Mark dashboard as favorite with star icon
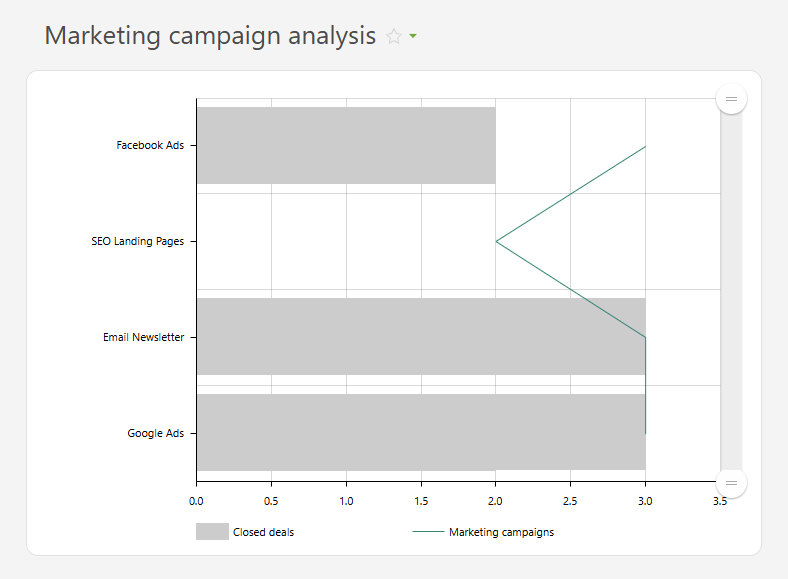The image size is (788, 579). 393,36
